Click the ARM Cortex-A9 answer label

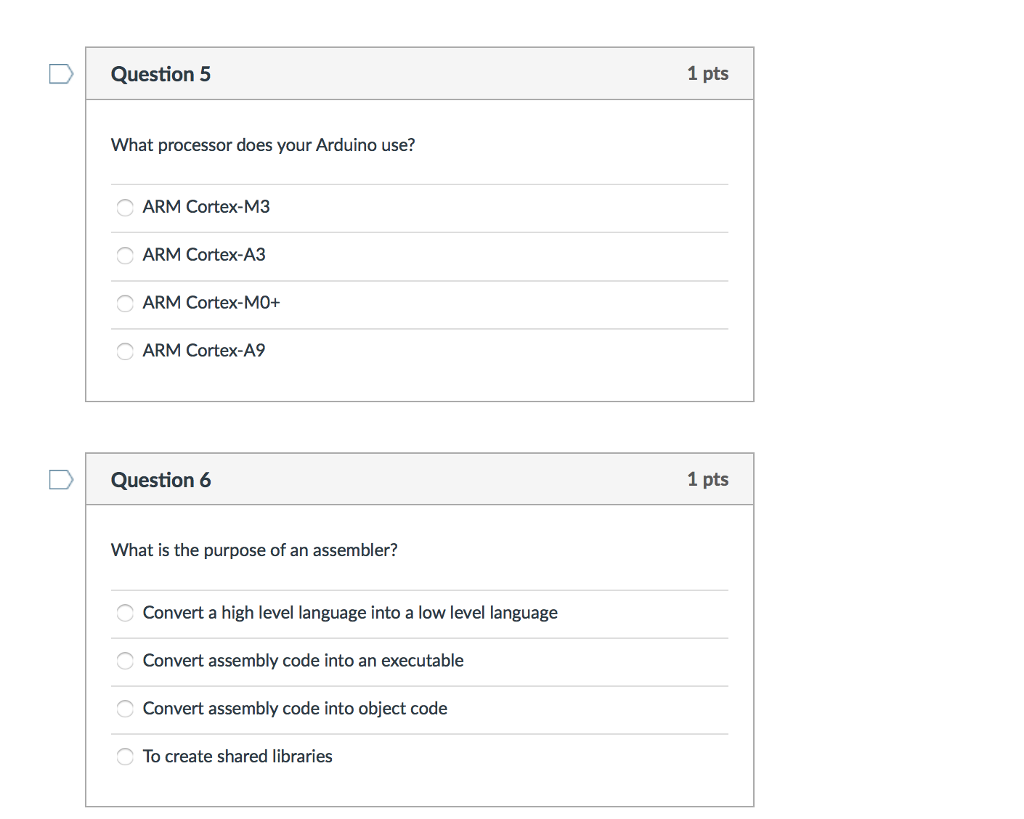[x=204, y=351]
